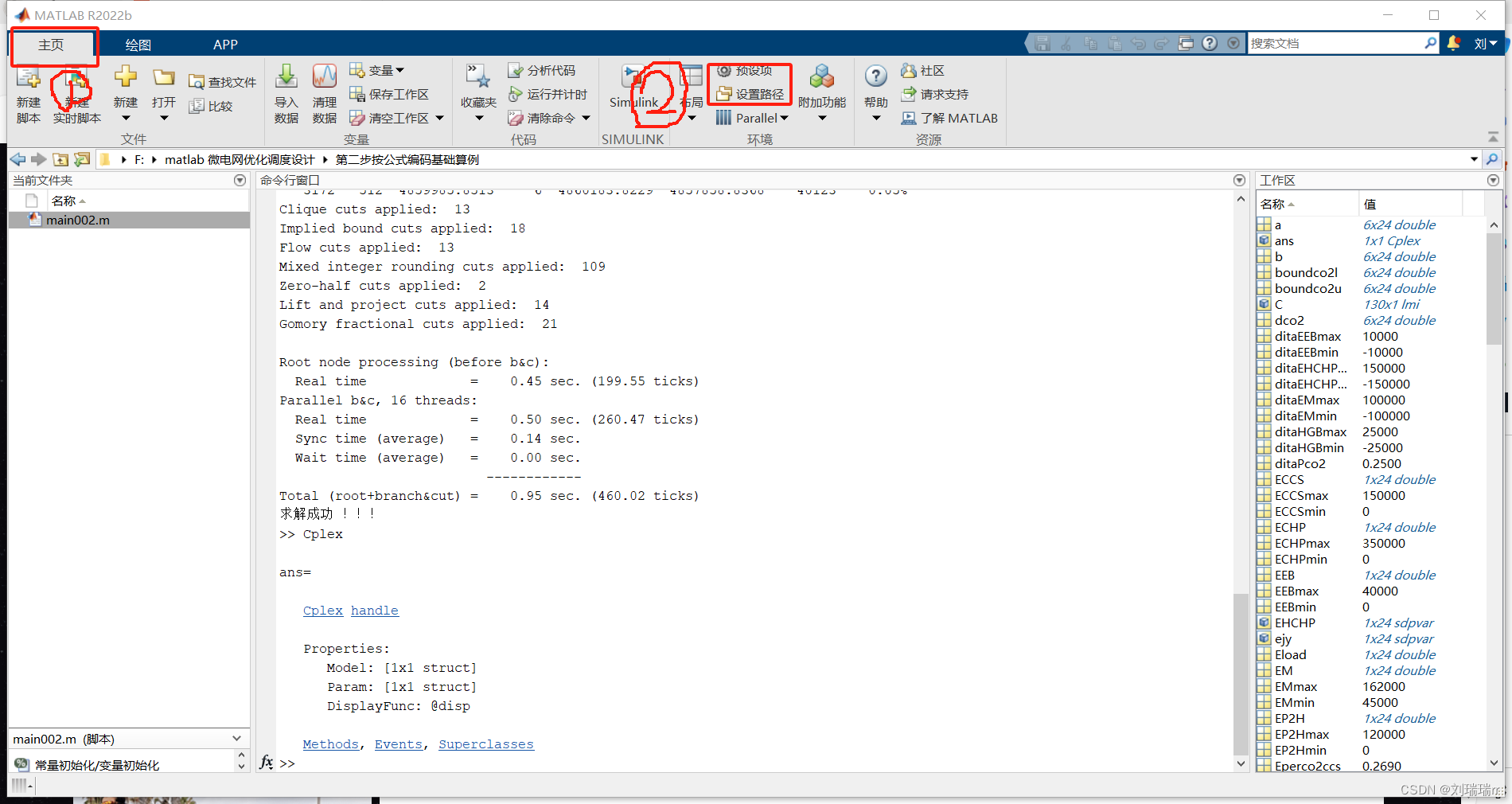Switch to the APP tab
The height and width of the screenshot is (804, 1512).
225,45
